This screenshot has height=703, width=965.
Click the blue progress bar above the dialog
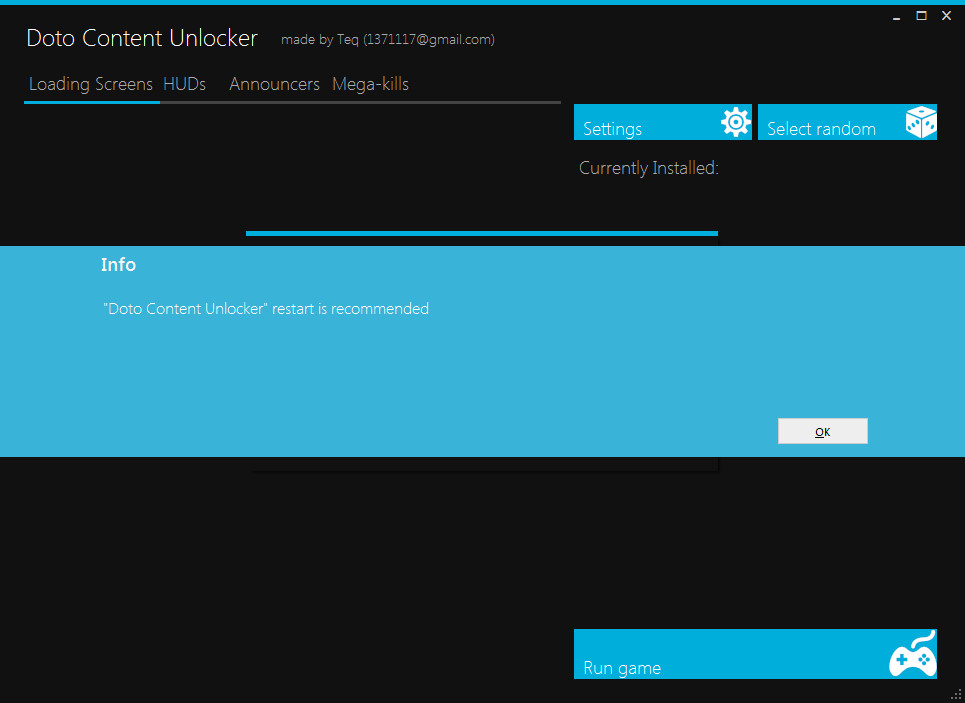[x=481, y=233]
